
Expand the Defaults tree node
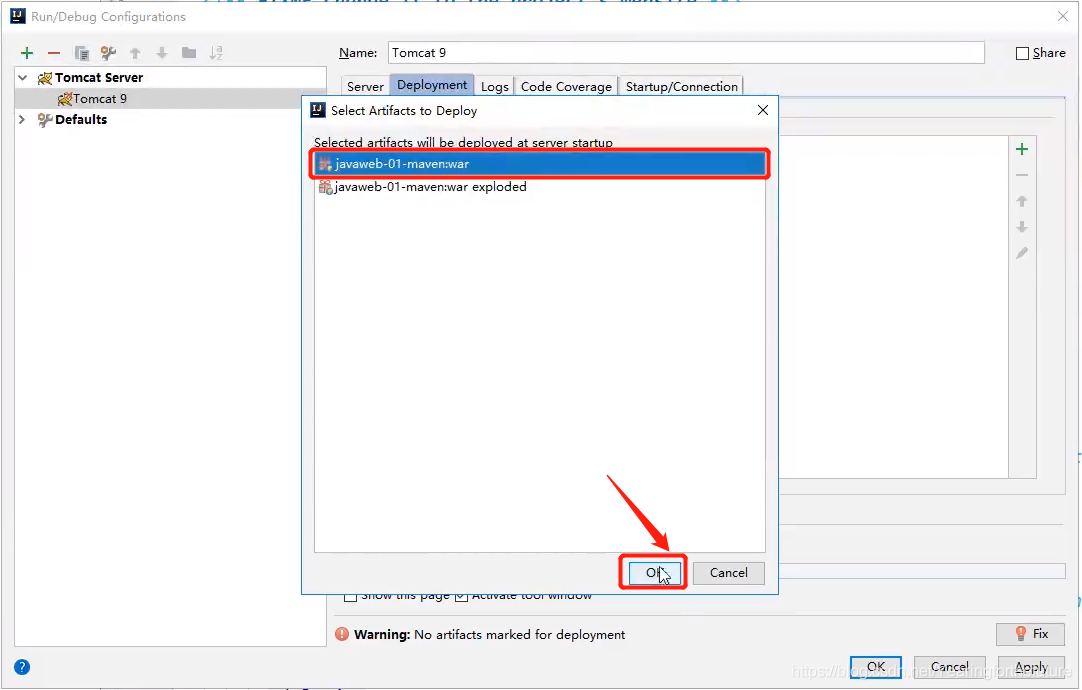click(22, 119)
